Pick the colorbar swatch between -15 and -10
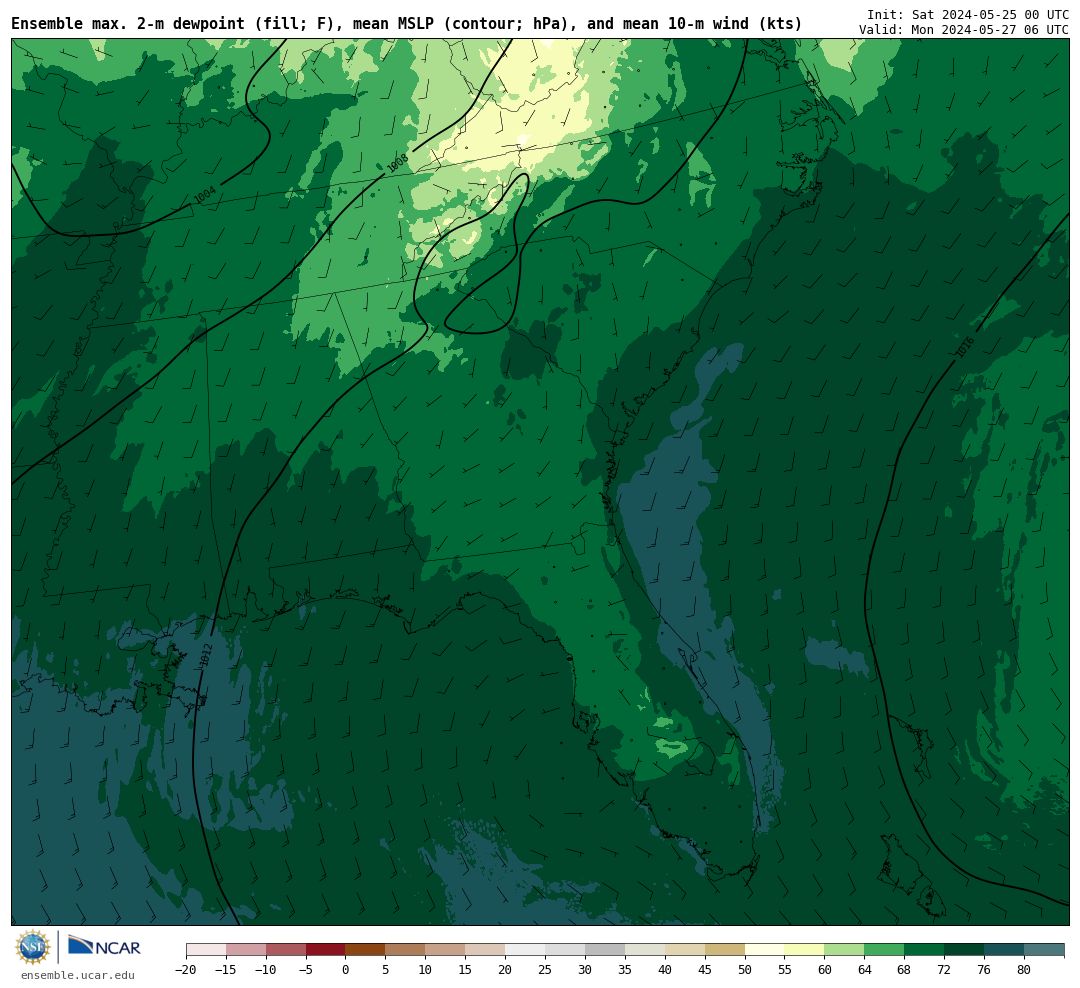This screenshot has height=988, width=1080. pyautogui.click(x=246, y=950)
